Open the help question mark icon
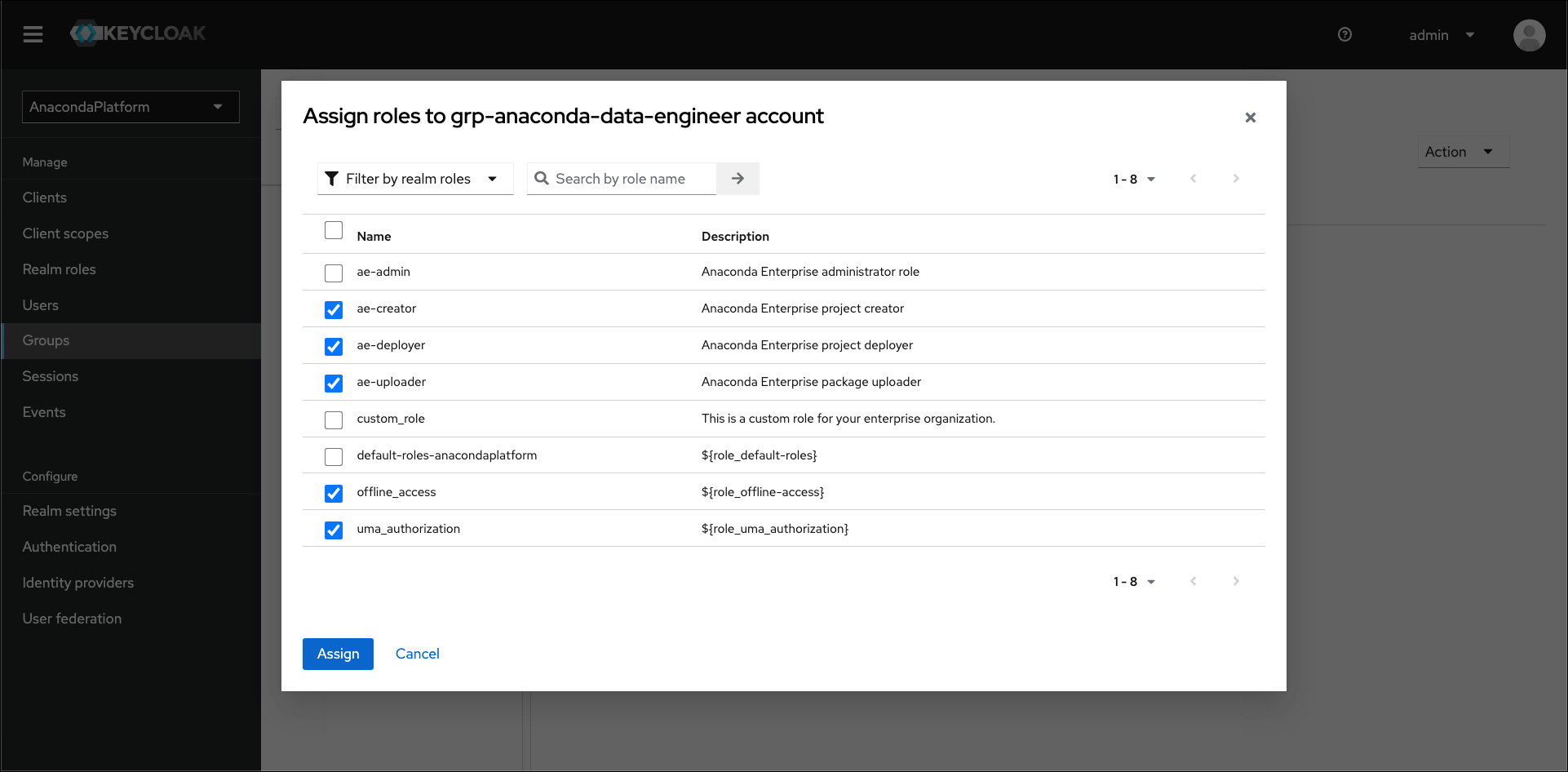This screenshot has width=1568, height=772. pos(1344,34)
